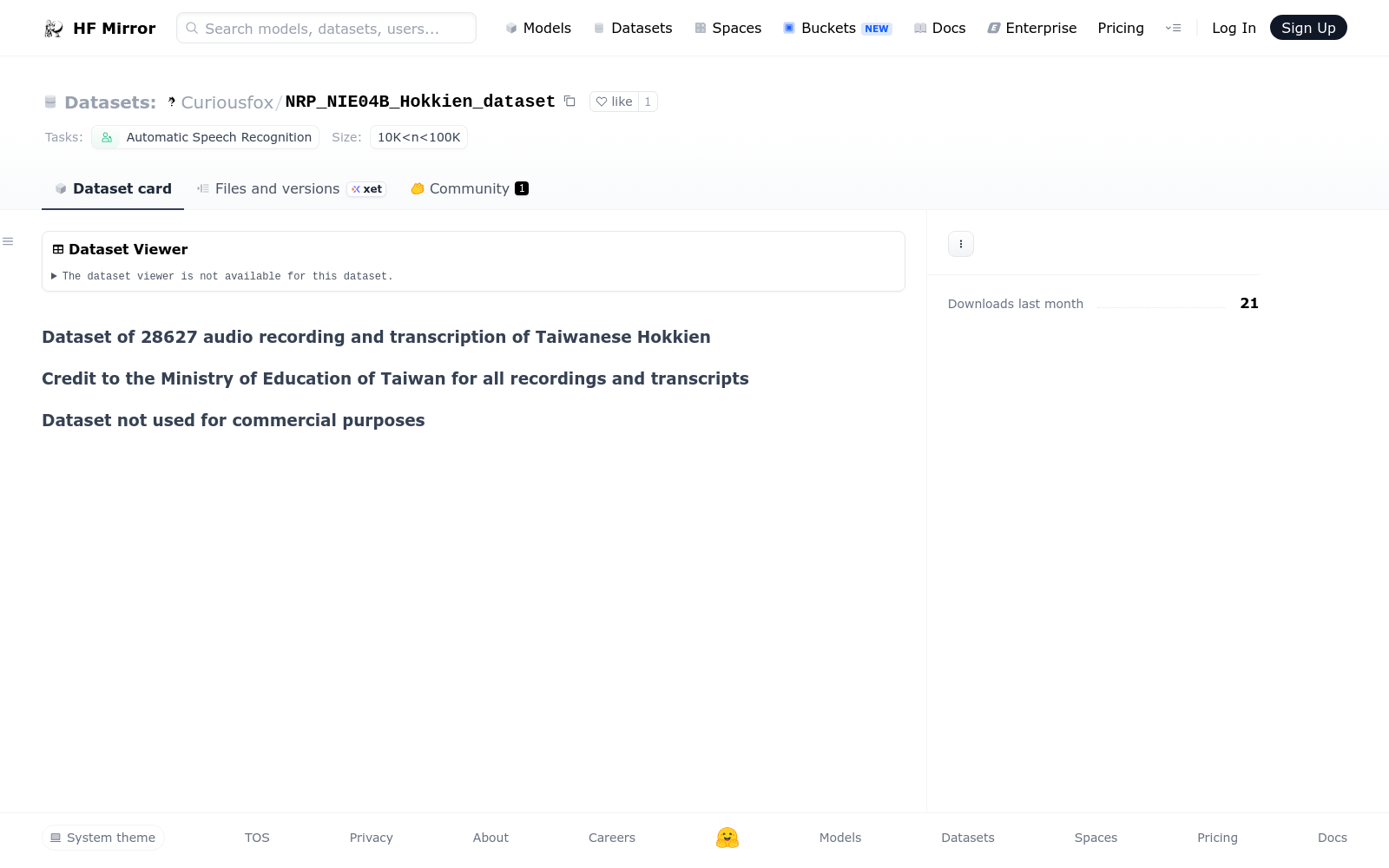Switch to the Community tab
1389x868 pixels.
(x=470, y=188)
